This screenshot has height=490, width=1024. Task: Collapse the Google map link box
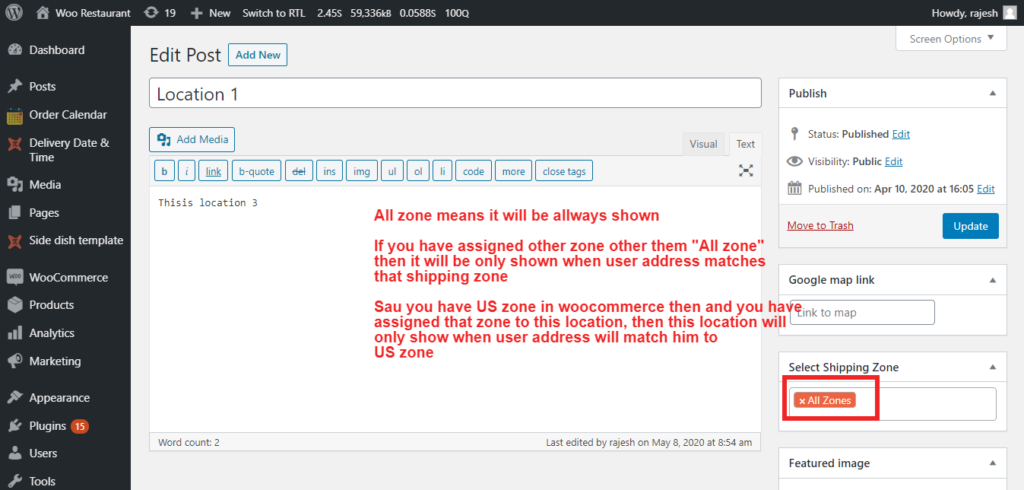(992, 281)
